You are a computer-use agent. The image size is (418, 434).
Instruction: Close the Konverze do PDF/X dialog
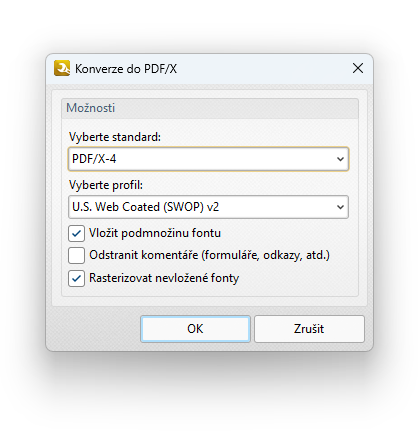358,68
